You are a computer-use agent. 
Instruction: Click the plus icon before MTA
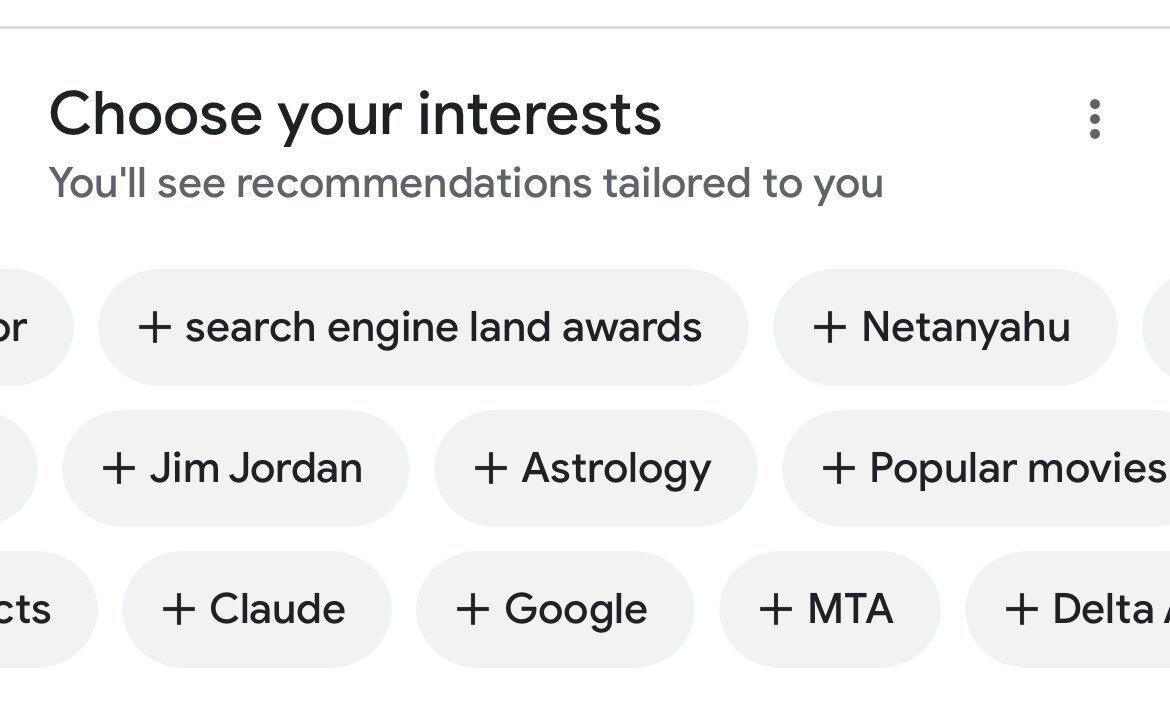pos(776,609)
